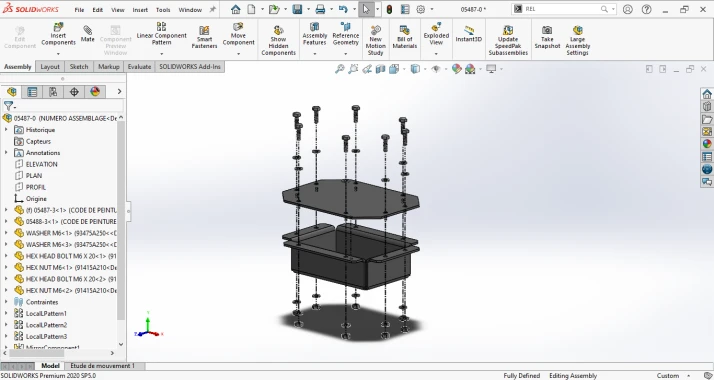Viewport: 714px width, 380px height.
Task: Toggle Instant3D
Action: point(469,34)
